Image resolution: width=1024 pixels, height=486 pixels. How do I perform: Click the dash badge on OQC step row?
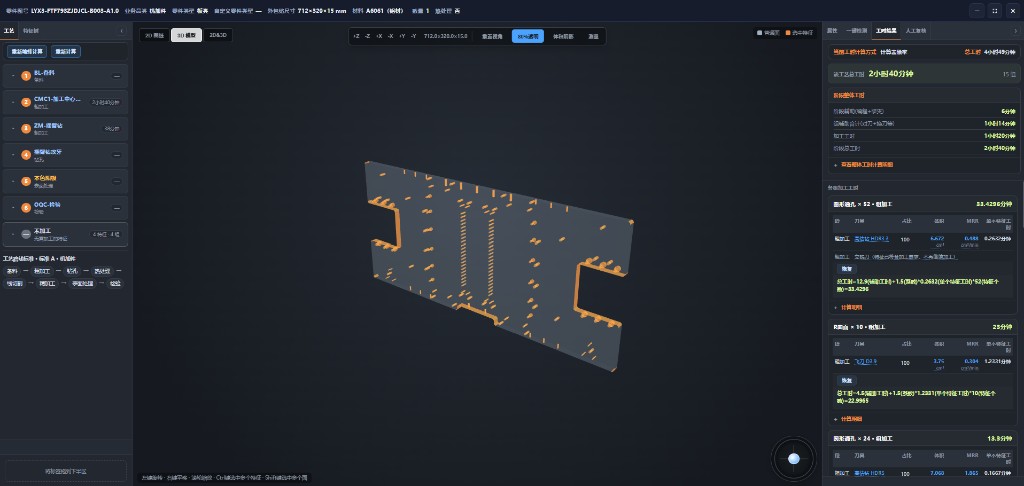click(x=117, y=208)
